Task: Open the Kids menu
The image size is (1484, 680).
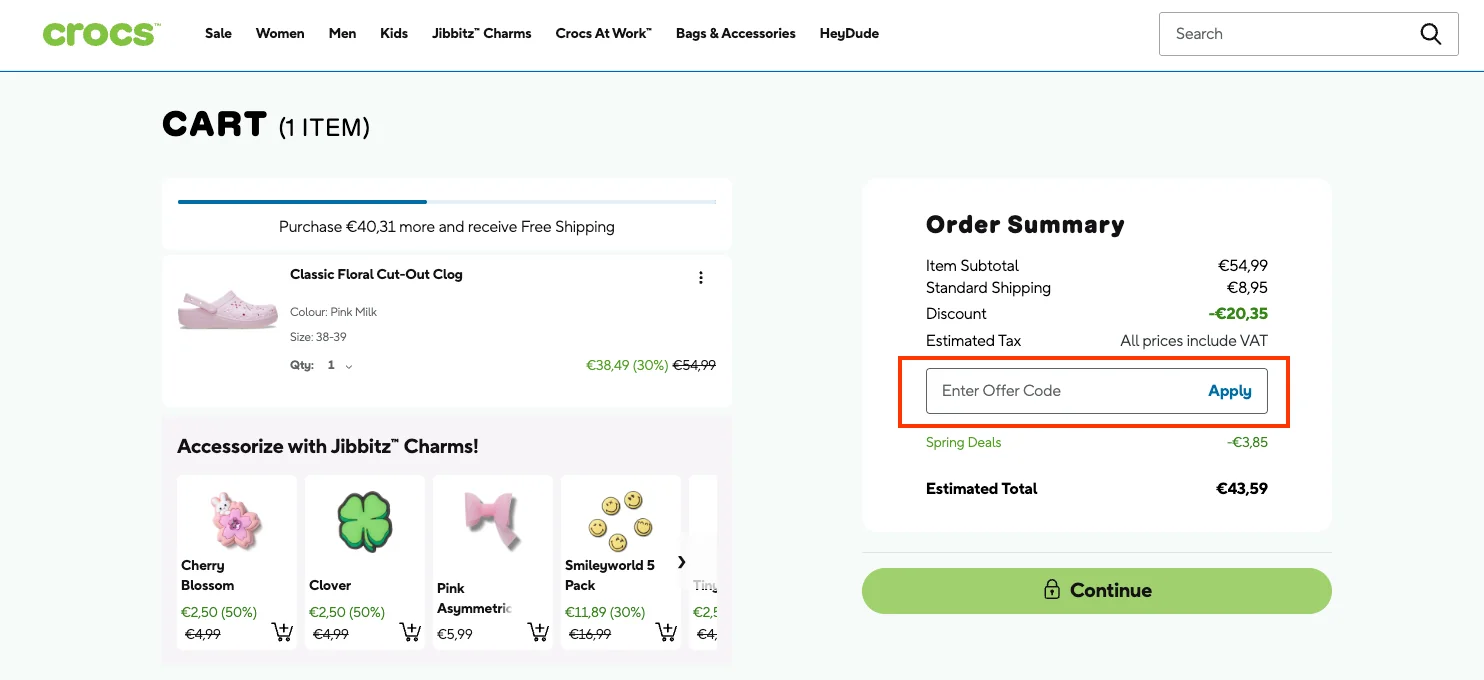Action: pos(394,33)
